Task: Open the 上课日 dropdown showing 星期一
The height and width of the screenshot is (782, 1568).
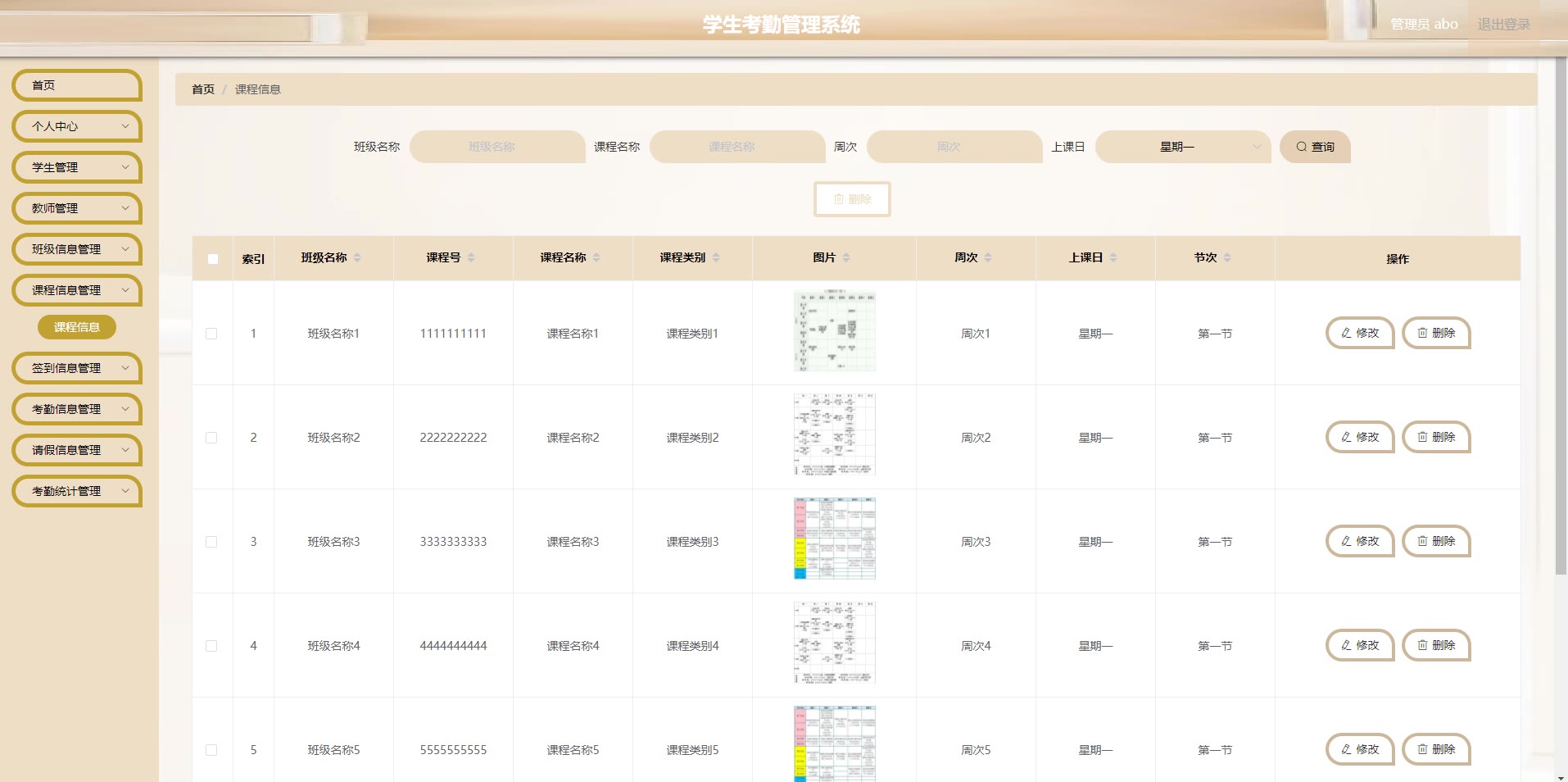Action: (1183, 147)
